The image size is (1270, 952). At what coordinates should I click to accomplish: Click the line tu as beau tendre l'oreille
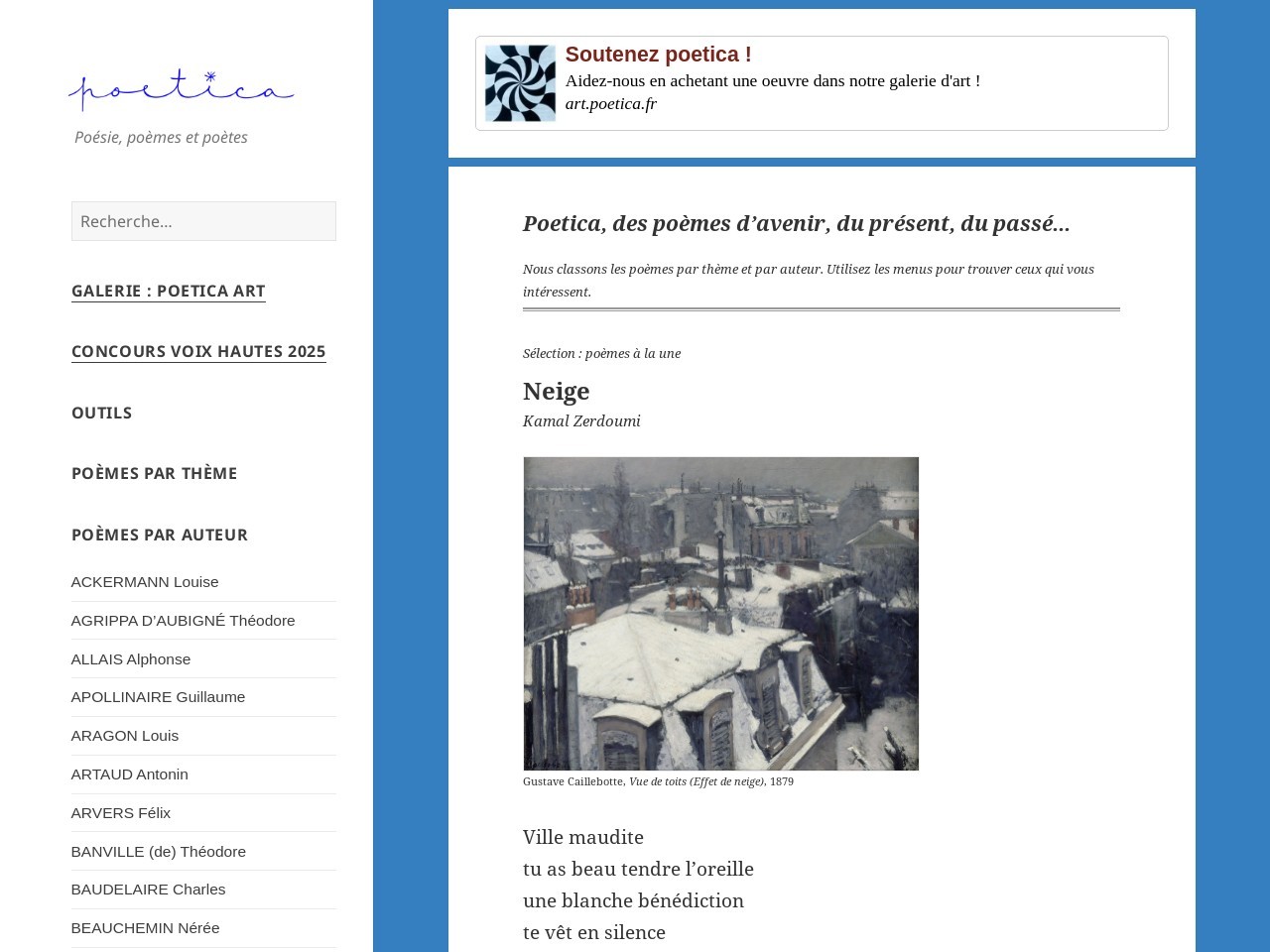[x=638, y=869]
